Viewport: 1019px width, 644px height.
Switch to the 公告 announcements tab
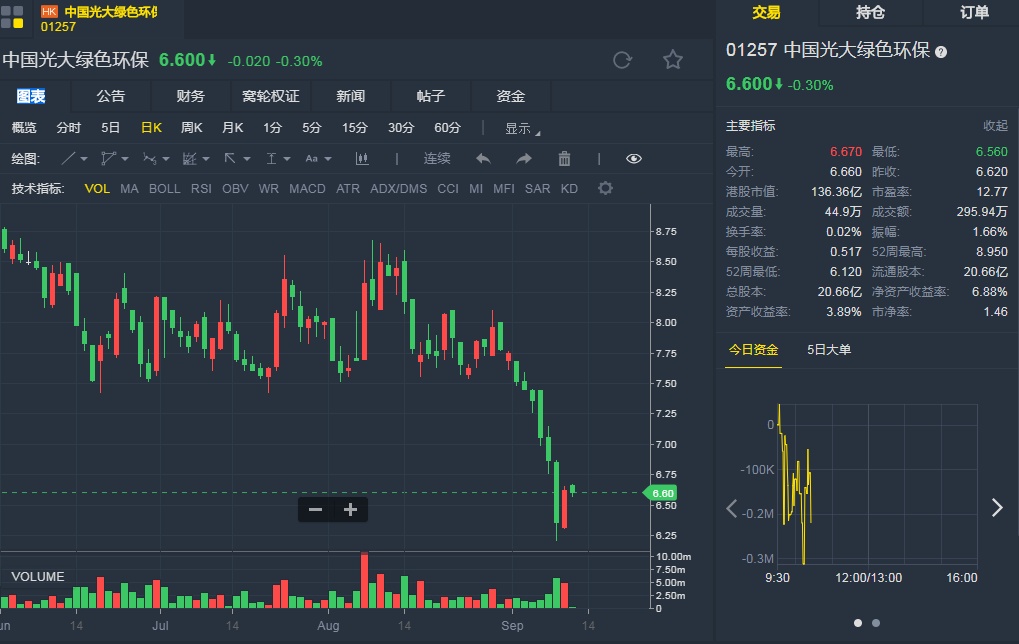111,96
